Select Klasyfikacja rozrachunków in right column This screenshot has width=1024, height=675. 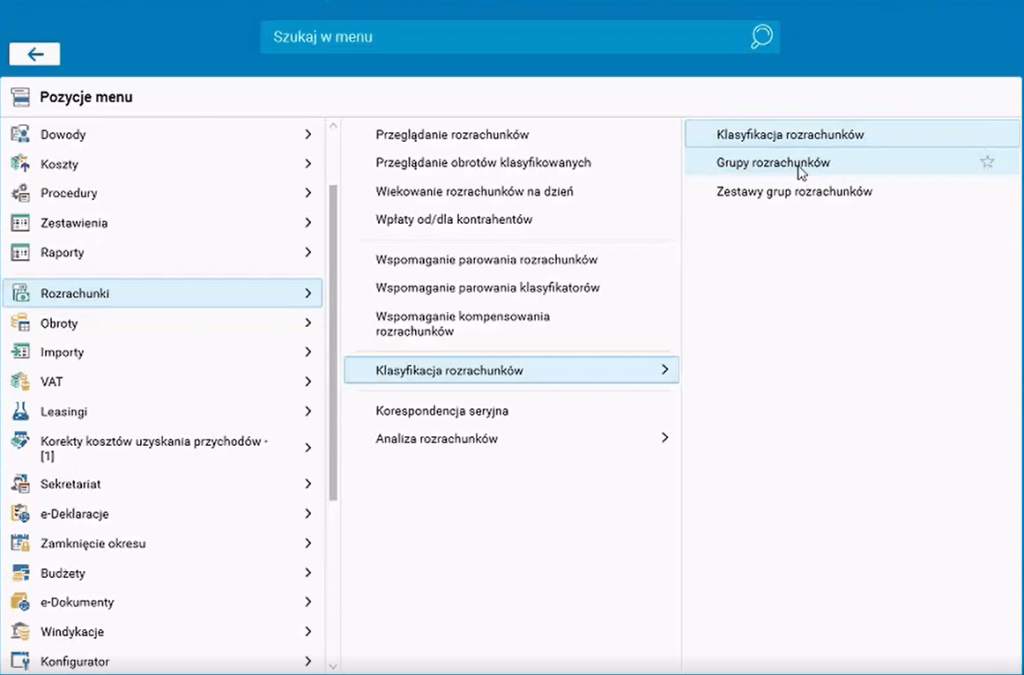[852, 134]
